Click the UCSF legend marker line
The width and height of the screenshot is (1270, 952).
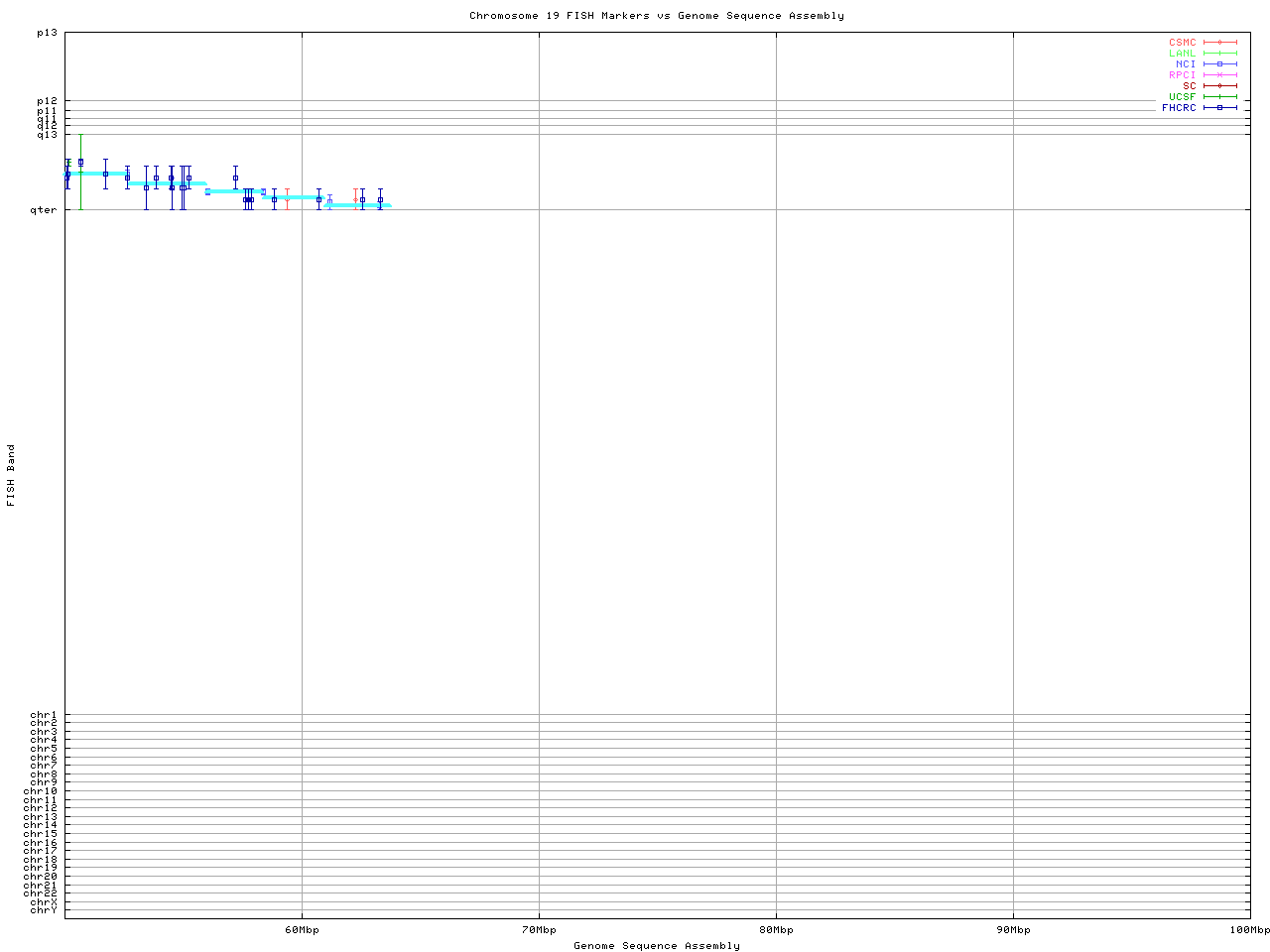(1219, 97)
